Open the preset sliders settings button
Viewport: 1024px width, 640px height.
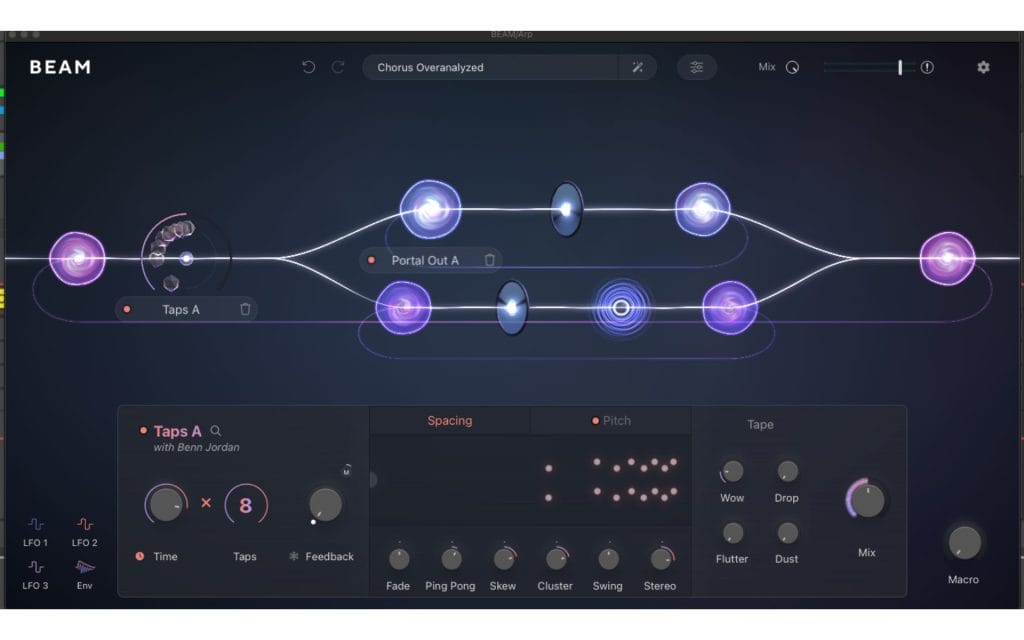(x=696, y=67)
